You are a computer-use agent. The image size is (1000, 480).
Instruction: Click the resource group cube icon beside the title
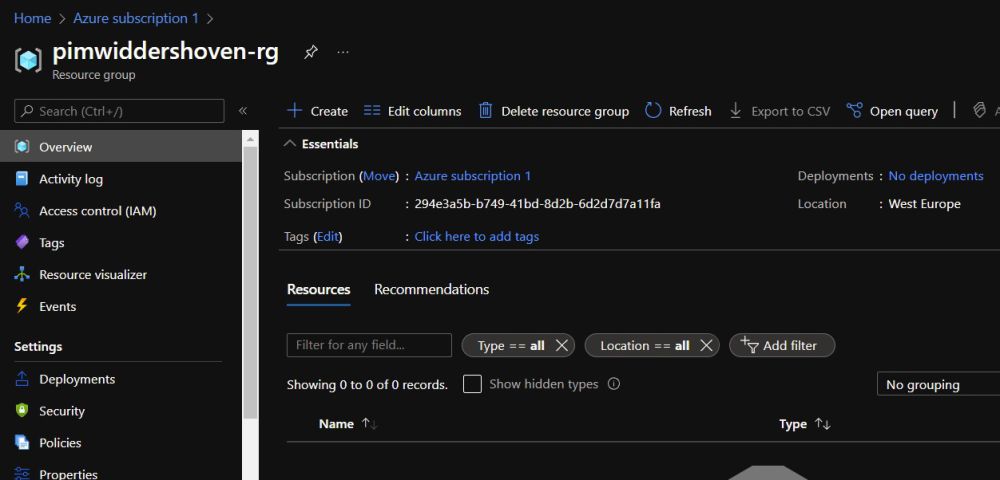[x=27, y=60]
